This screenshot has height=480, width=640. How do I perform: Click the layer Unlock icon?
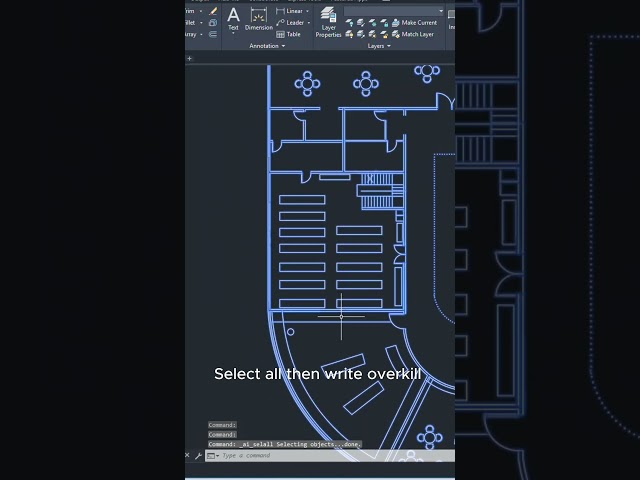pyautogui.click(x=384, y=34)
